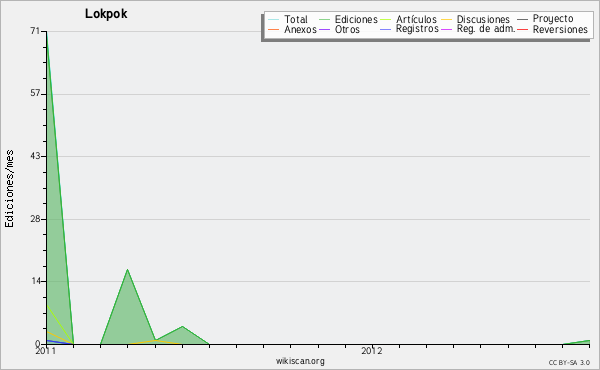Screen dimensions: 600x370
Task: Click the Reversiones legend entry
Action: coord(552,29)
